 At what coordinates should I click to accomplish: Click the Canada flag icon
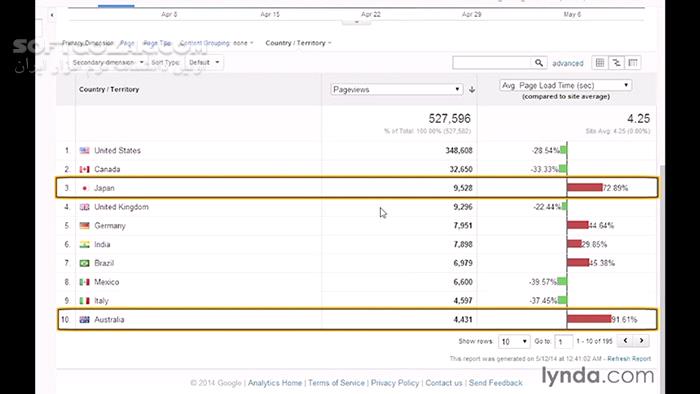(84, 170)
